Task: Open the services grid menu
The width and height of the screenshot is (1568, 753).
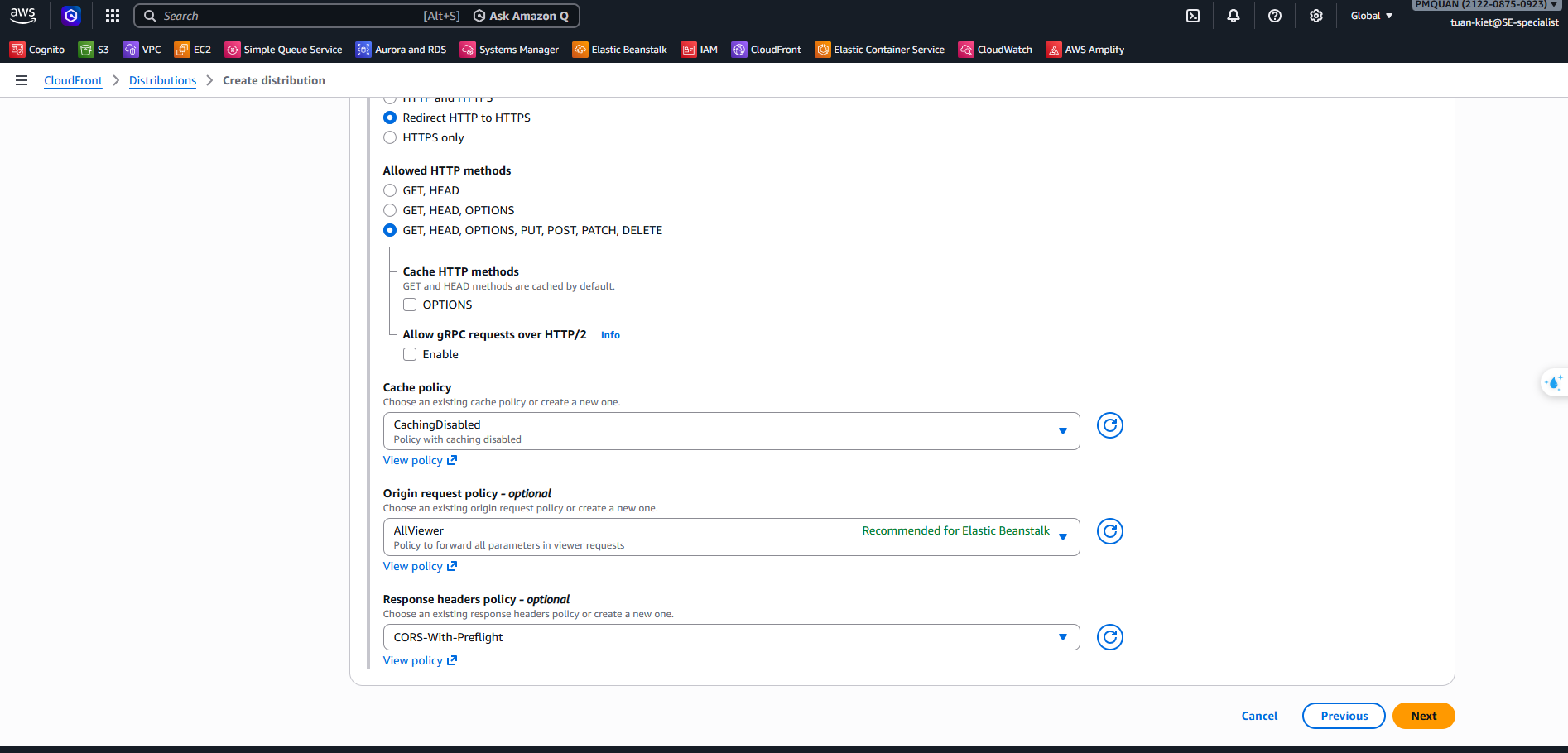Action: pos(113,16)
